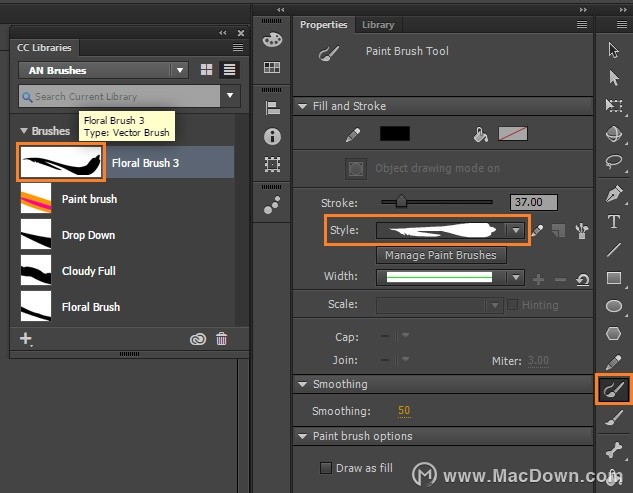Select the Rectangle tool
Screen dimensions: 633x493
pyautogui.click(x=614, y=278)
